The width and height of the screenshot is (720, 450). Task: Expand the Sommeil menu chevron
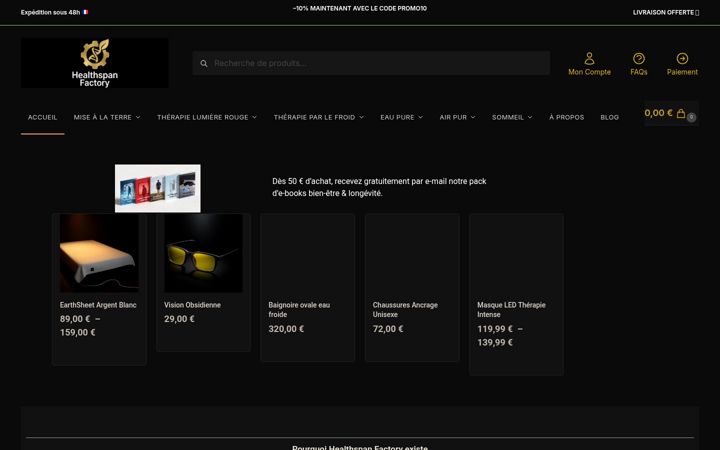tap(530, 118)
